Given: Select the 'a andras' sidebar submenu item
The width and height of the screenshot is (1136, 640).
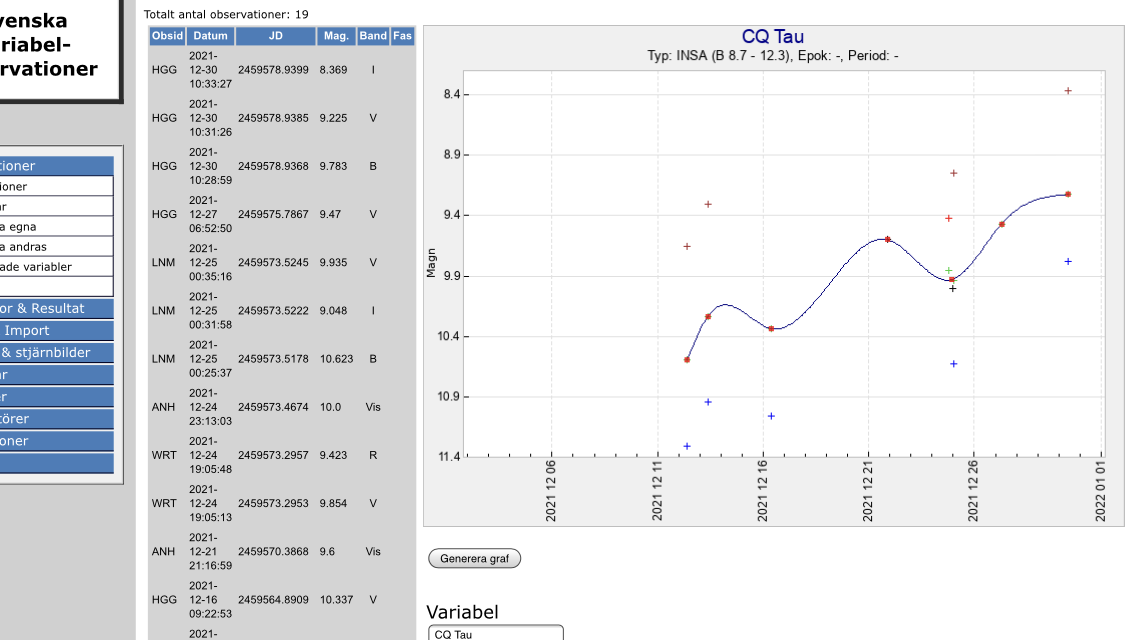Looking at the screenshot, I should 56,247.
